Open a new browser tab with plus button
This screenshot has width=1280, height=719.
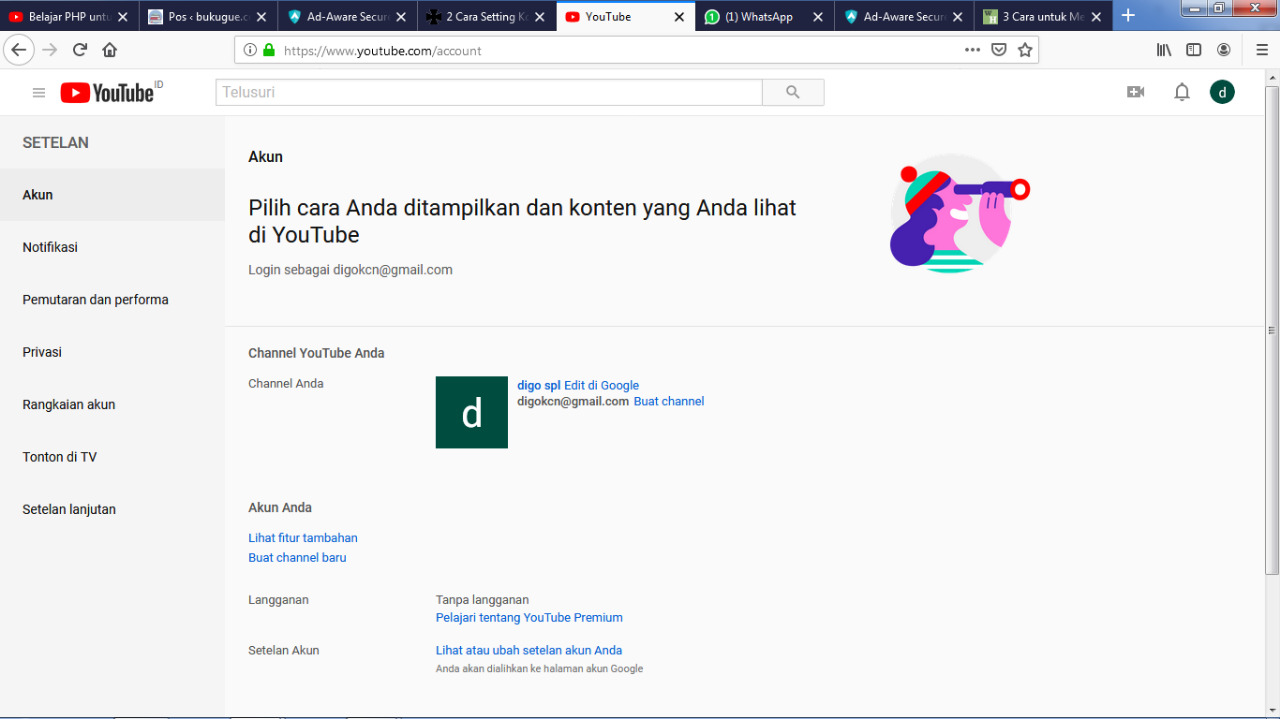(1128, 16)
